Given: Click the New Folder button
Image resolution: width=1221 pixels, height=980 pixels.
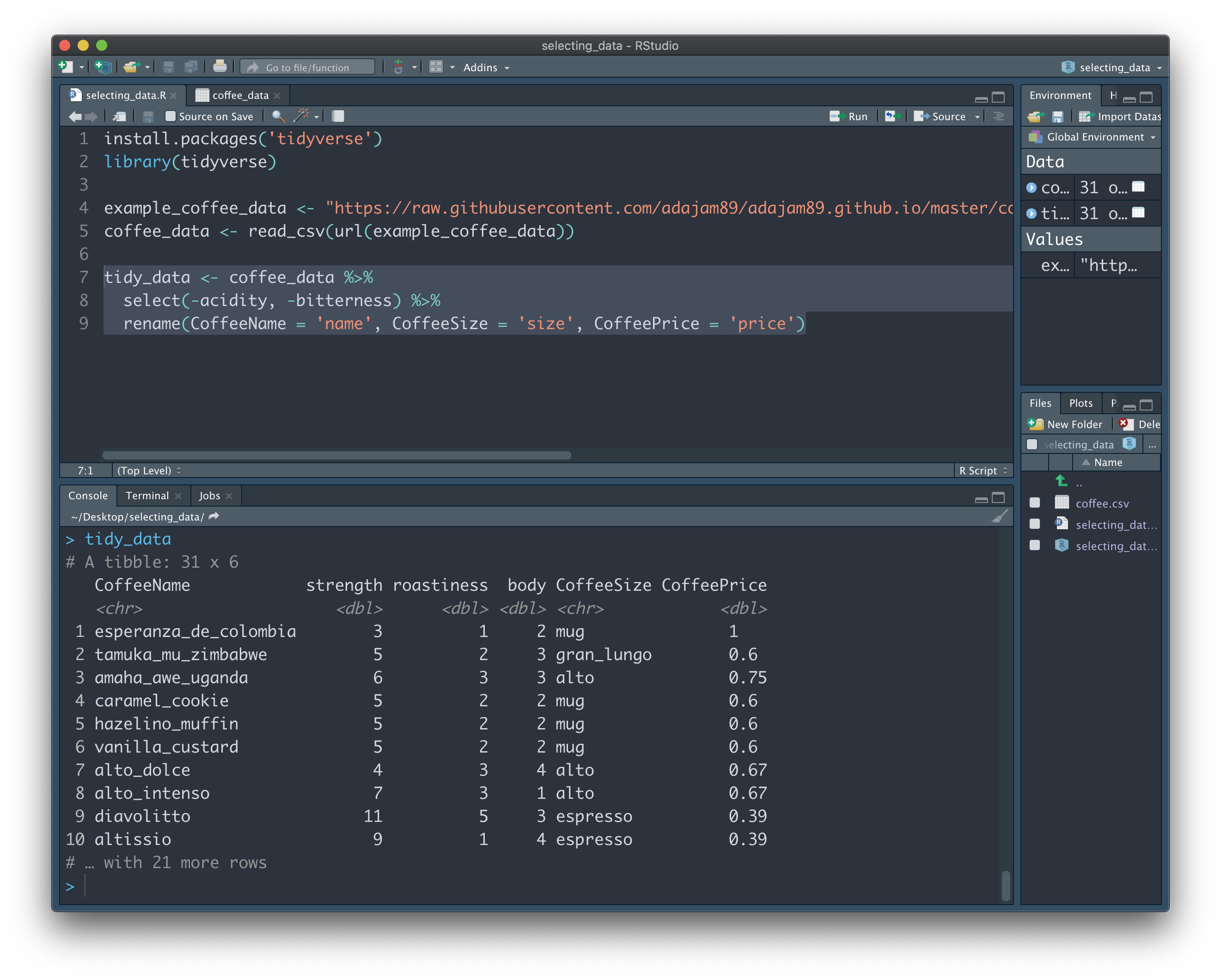Looking at the screenshot, I should [1065, 424].
